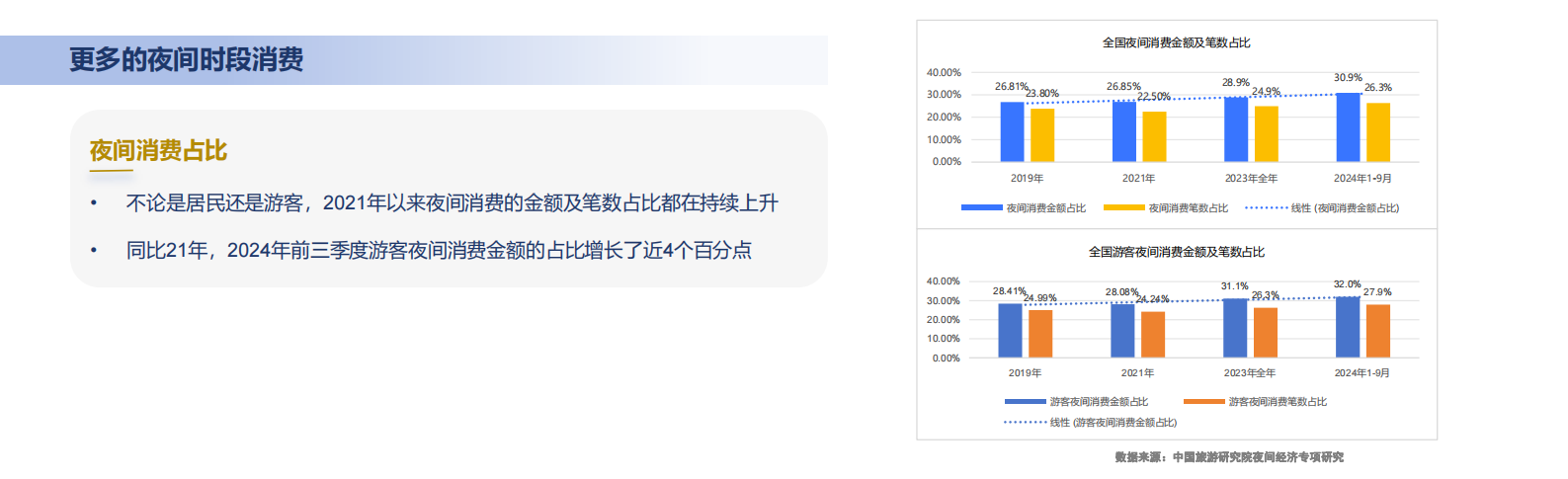Click the 数据来源 footnote text
Image resolution: width=1568 pixels, height=479 pixels.
1229,457
